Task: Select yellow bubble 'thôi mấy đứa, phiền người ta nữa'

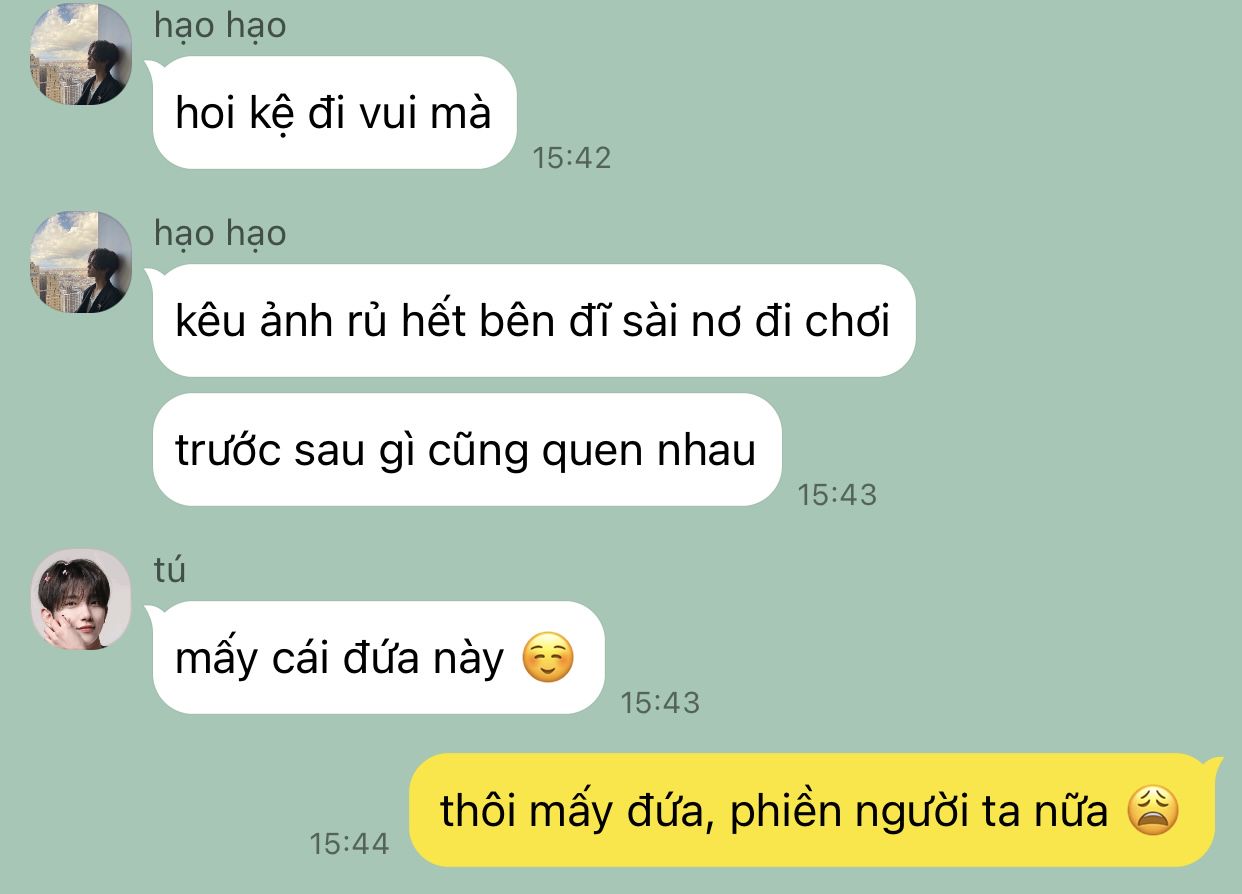Action: (x=812, y=810)
